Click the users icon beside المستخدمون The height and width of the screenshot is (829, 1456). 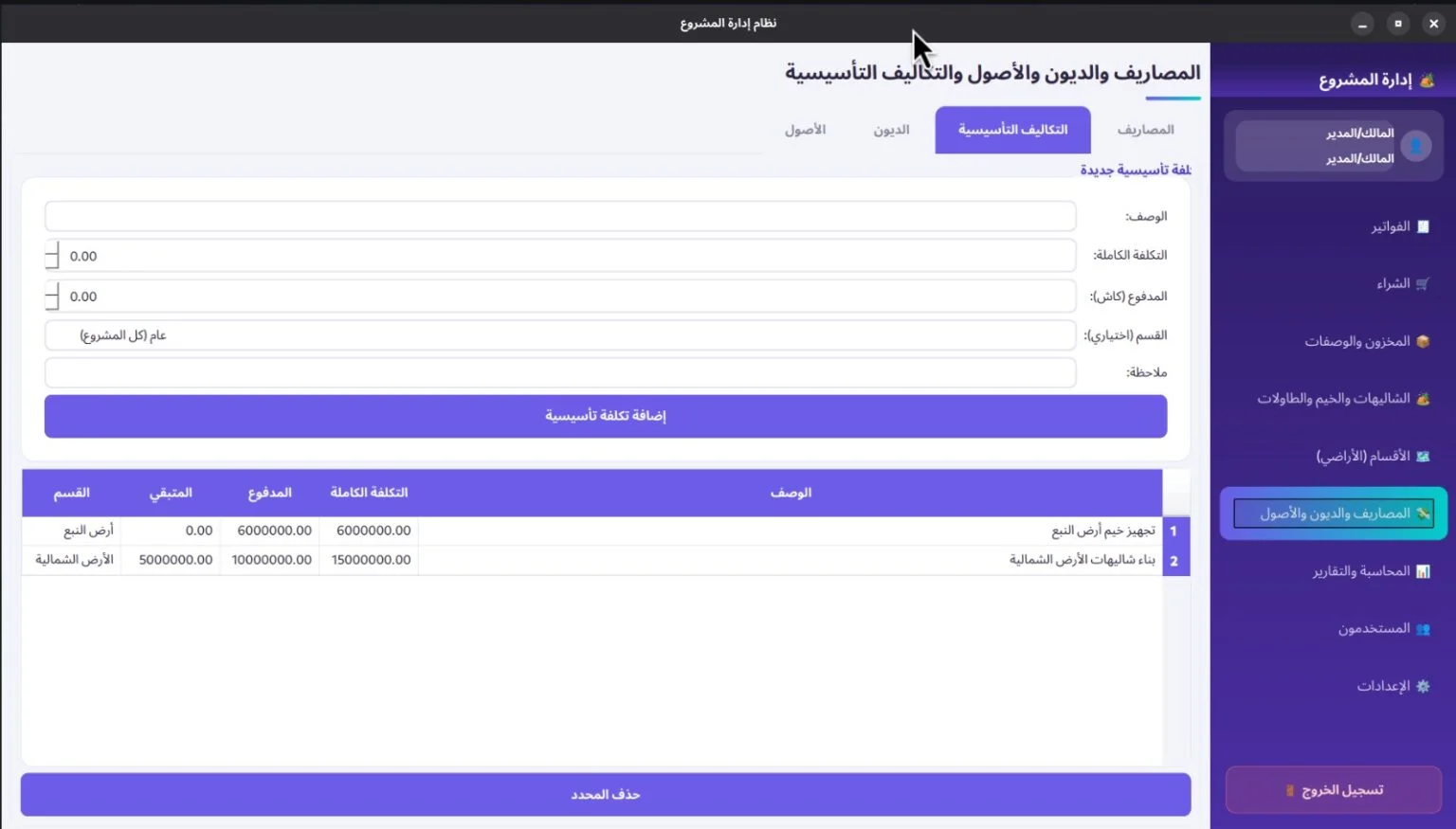point(1423,628)
